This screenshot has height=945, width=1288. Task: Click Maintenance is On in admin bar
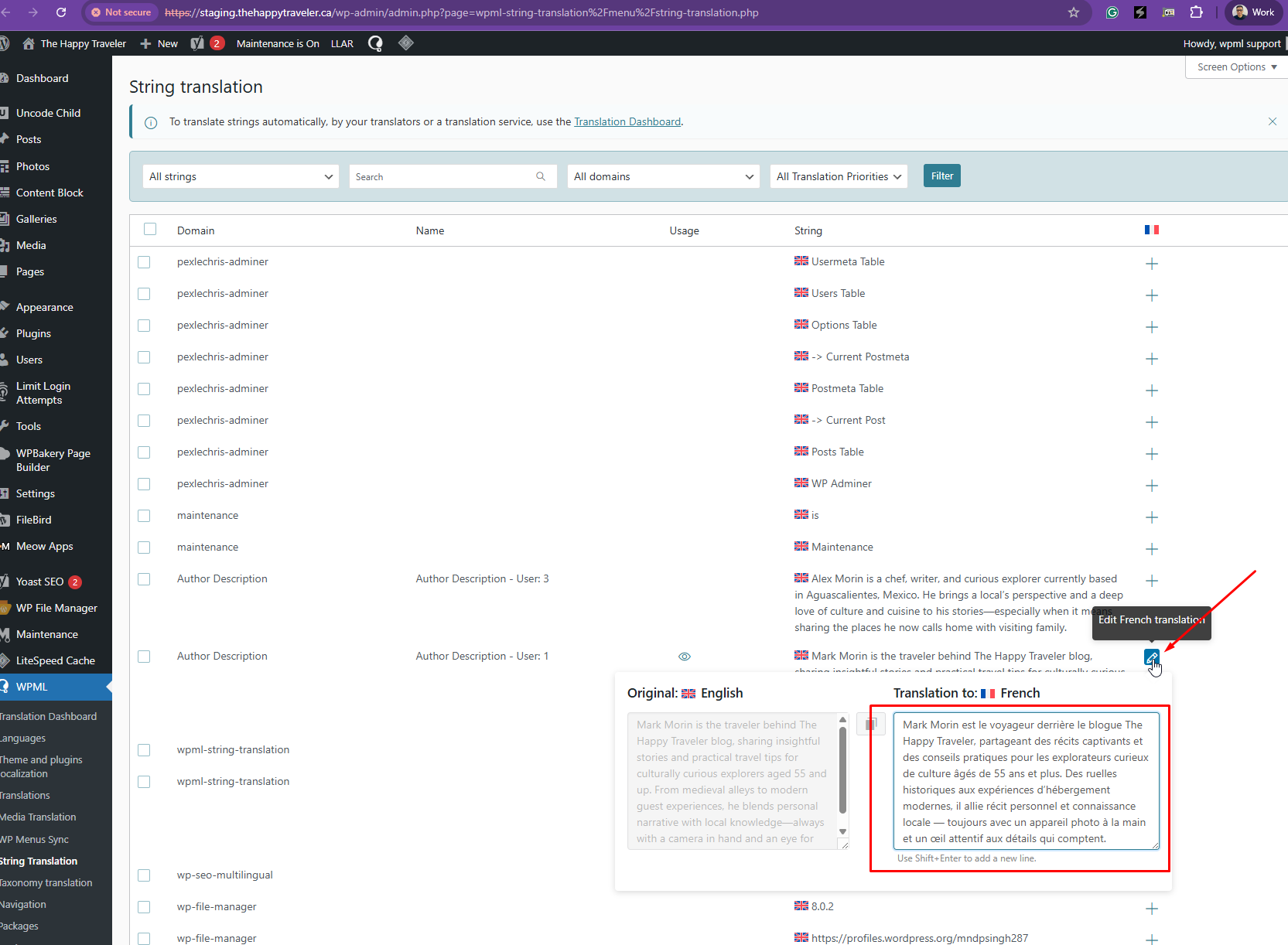coord(278,43)
